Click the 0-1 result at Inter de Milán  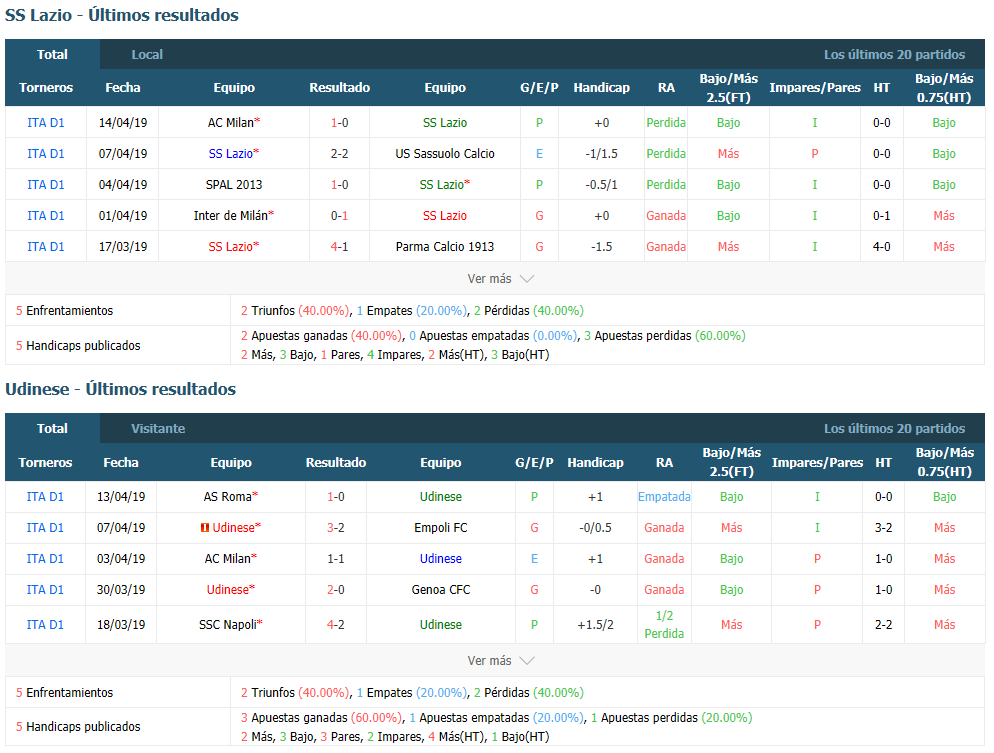tap(340, 216)
